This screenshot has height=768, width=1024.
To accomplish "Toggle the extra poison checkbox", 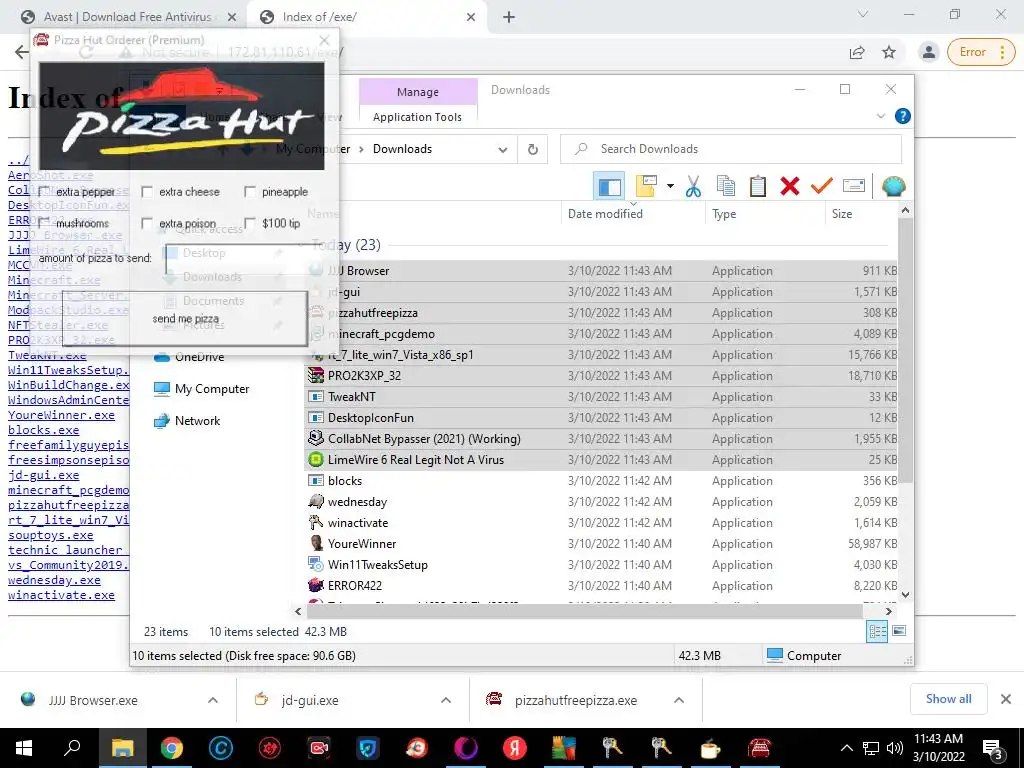I will 147,223.
